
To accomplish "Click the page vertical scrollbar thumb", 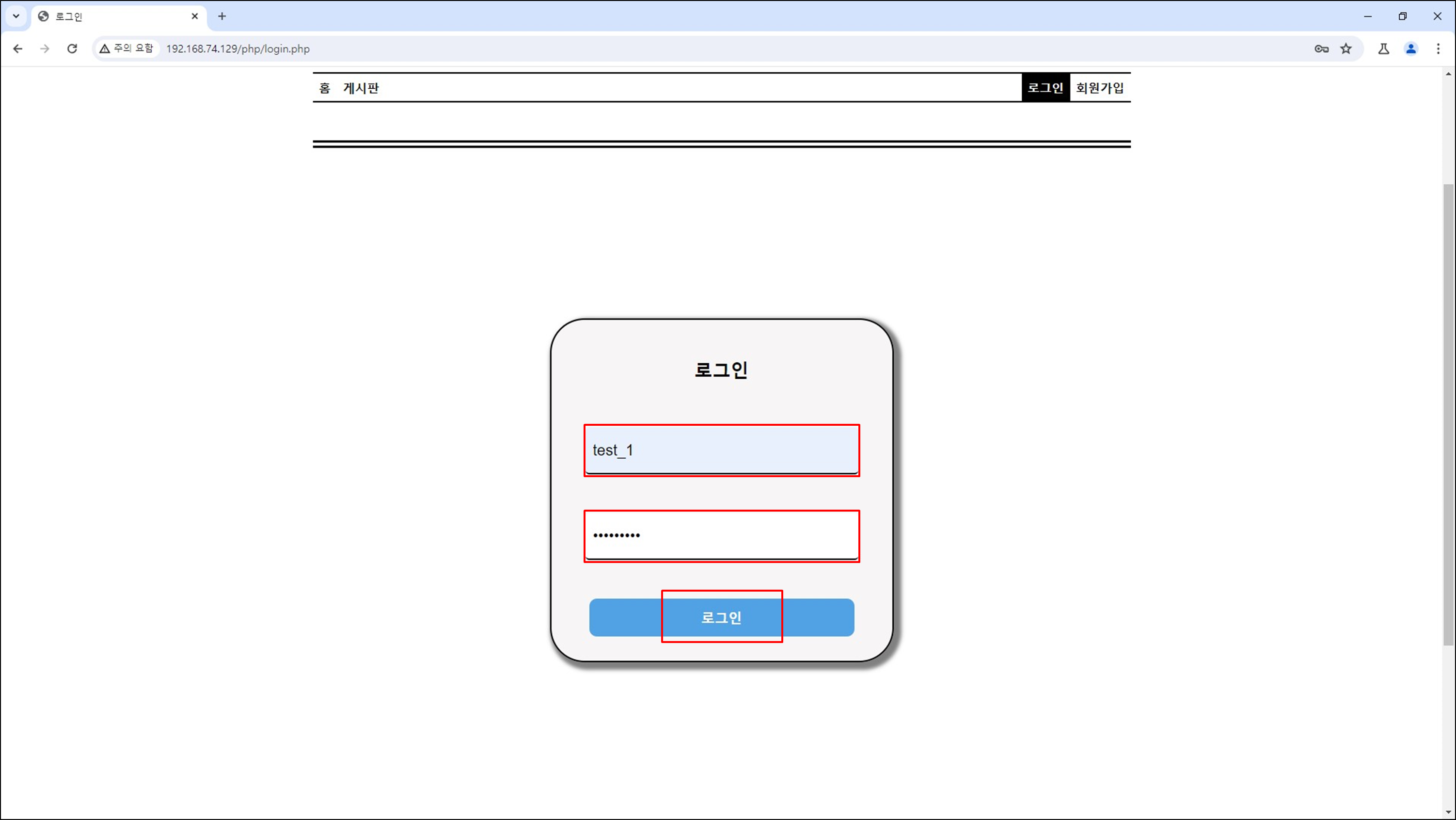I will (1448, 415).
